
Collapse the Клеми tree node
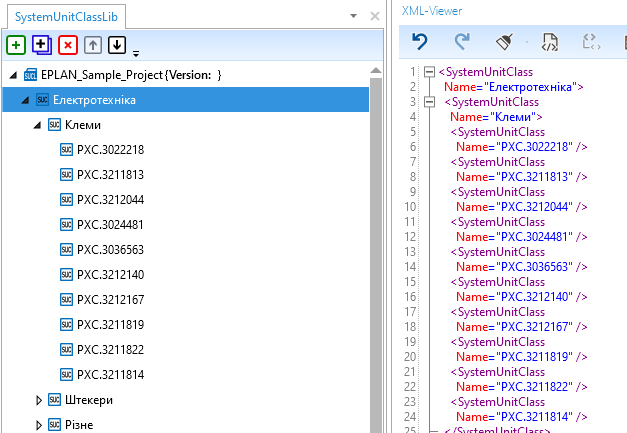click(x=37, y=125)
